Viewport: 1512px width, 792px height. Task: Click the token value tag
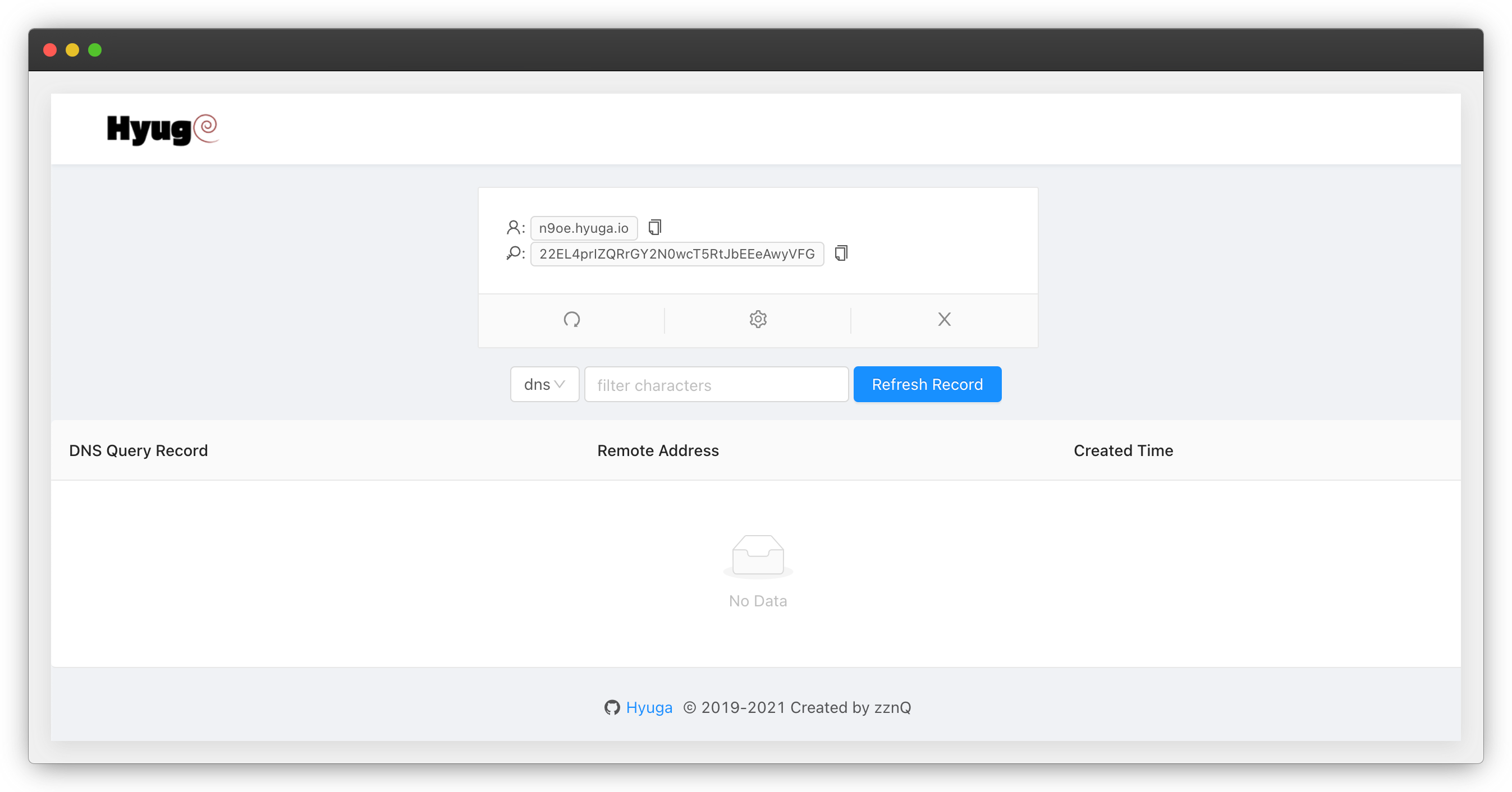pos(677,254)
